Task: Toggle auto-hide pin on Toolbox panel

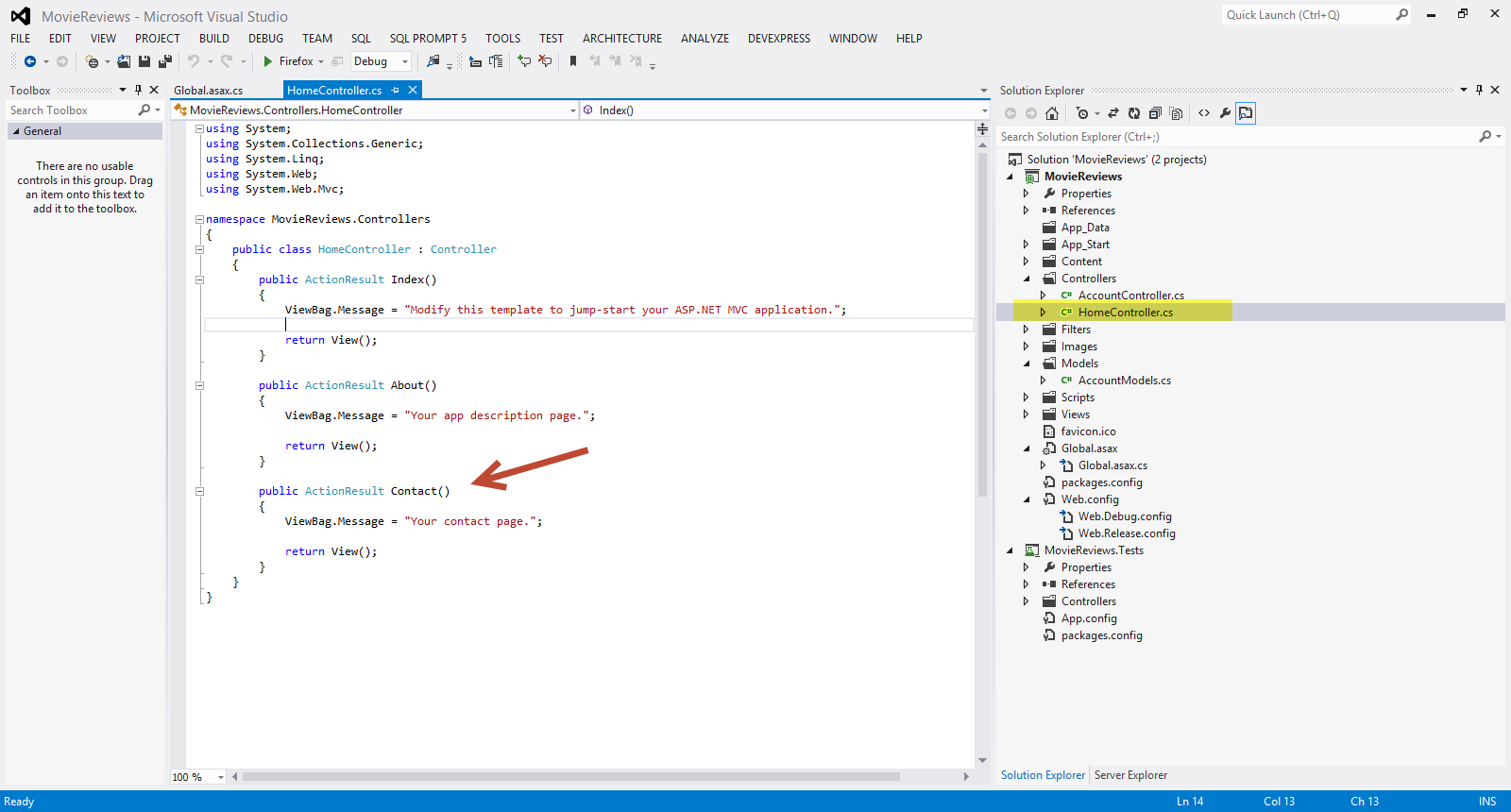Action: click(138, 91)
